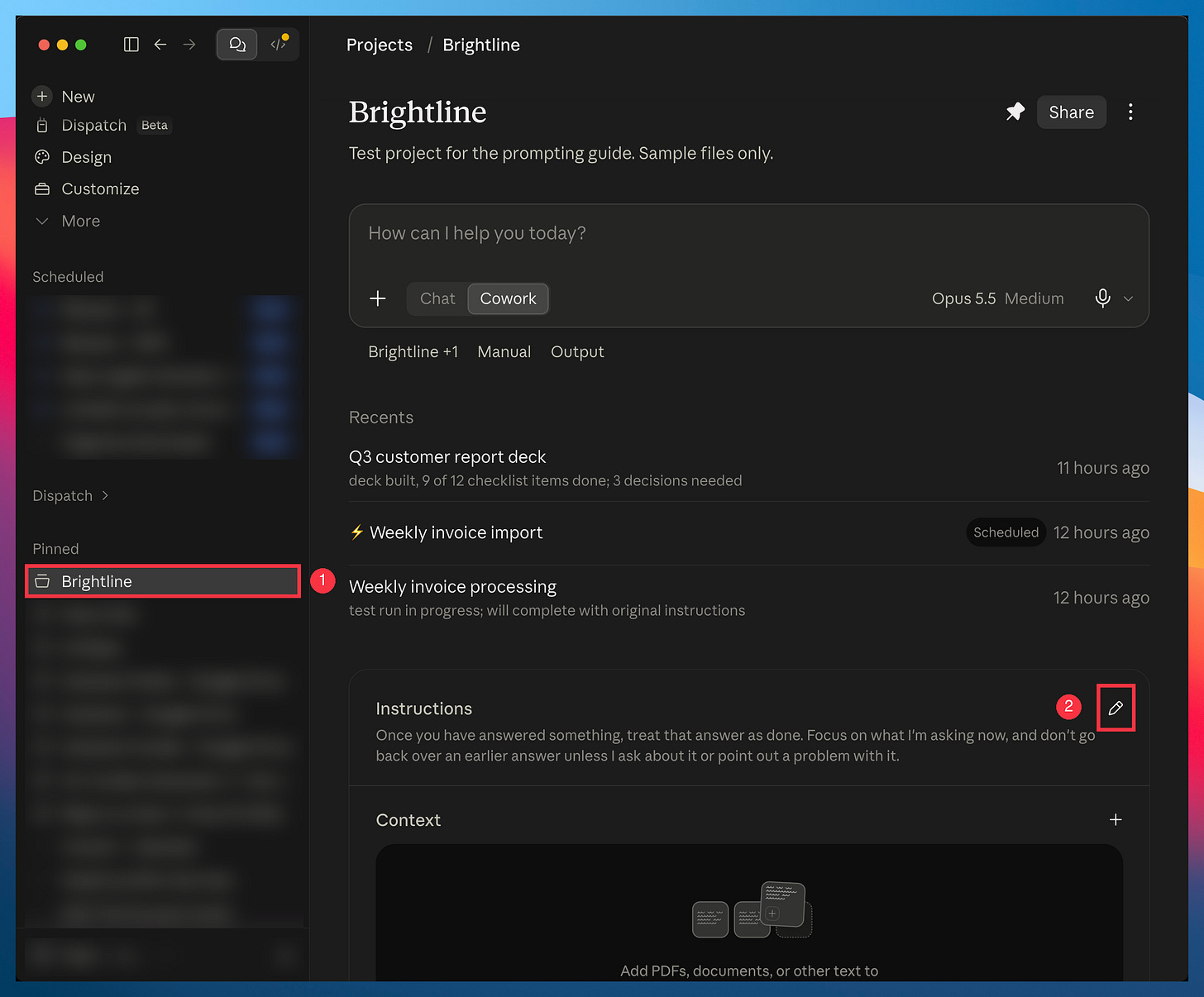This screenshot has height=997, width=1204.
Task: Open the three-dot project options menu
Action: 1130,112
